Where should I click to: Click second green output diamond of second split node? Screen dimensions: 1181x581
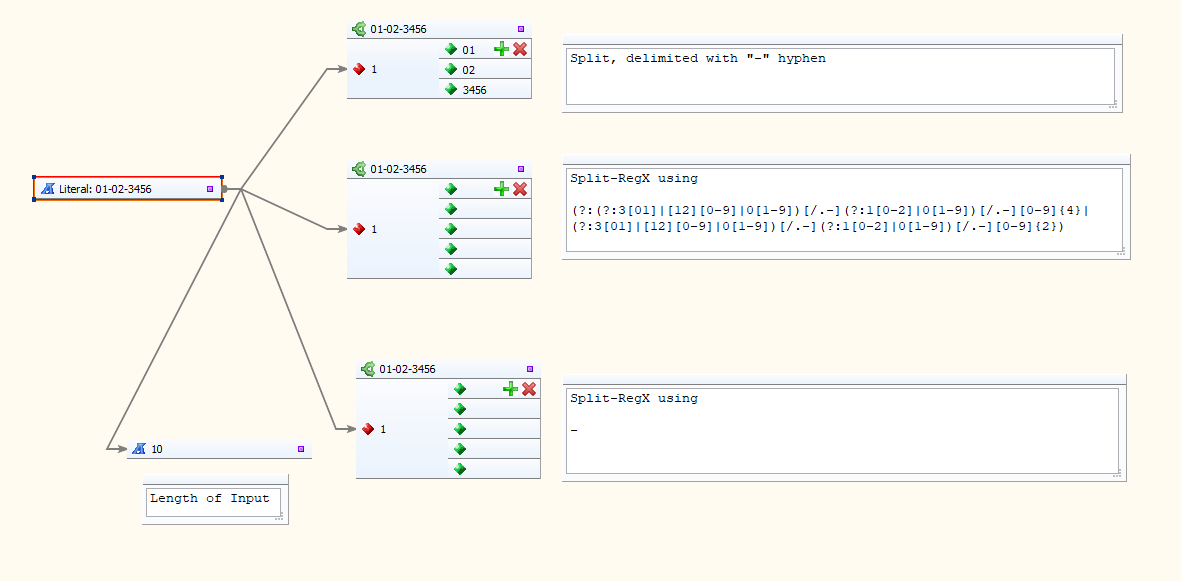451,209
